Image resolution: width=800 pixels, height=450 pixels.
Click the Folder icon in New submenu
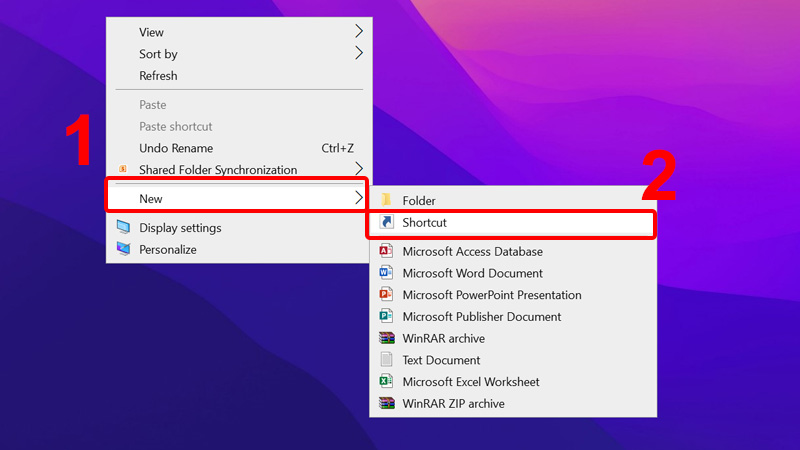point(386,201)
